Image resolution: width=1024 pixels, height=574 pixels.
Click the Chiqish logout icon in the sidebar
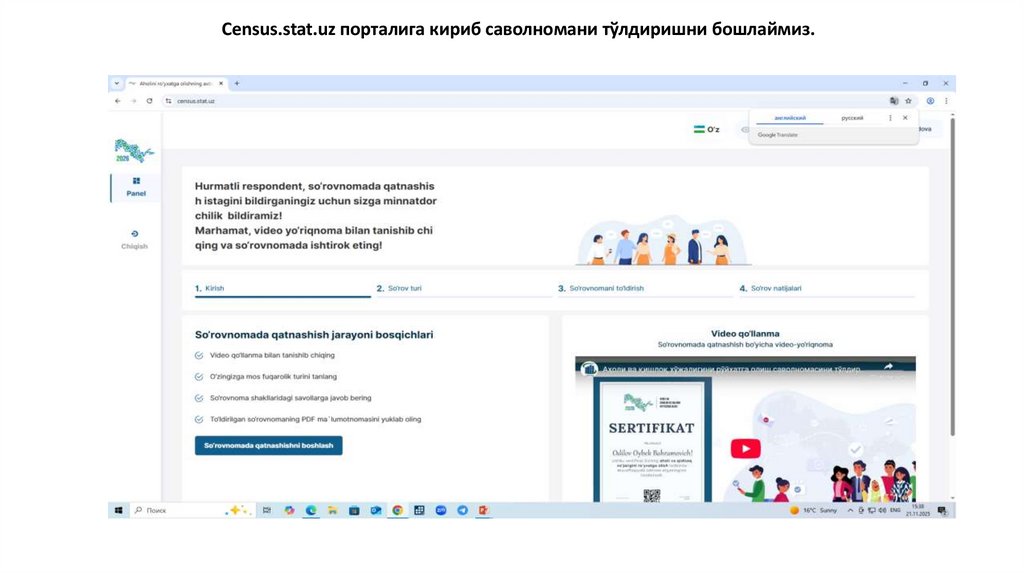click(x=135, y=234)
